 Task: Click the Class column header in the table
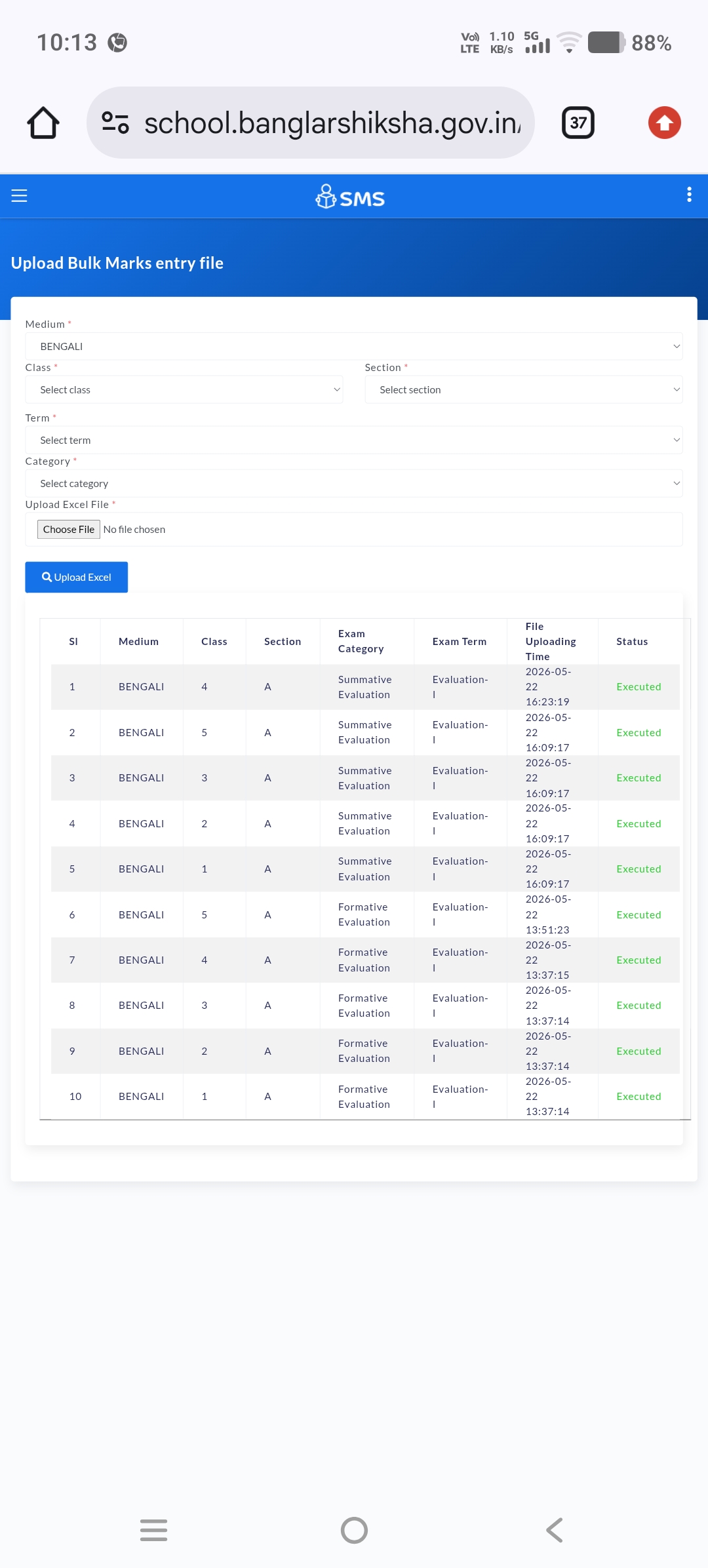(x=214, y=641)
